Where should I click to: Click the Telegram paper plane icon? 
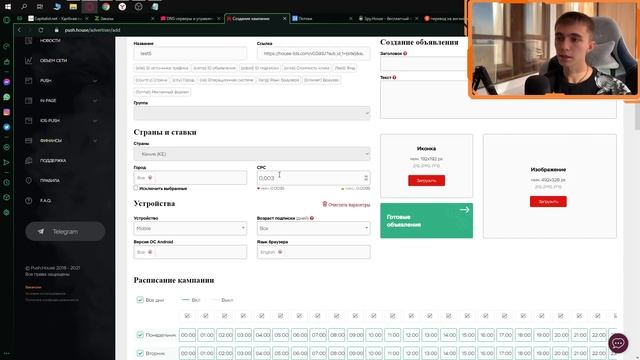41,231
